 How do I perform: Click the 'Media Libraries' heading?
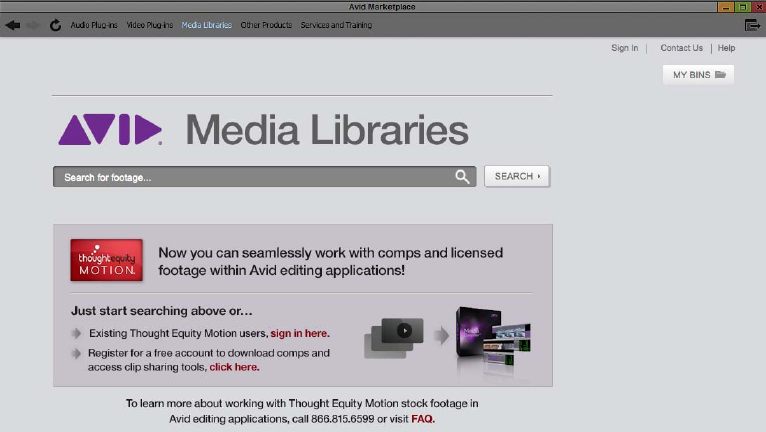[x=327, y=130]
